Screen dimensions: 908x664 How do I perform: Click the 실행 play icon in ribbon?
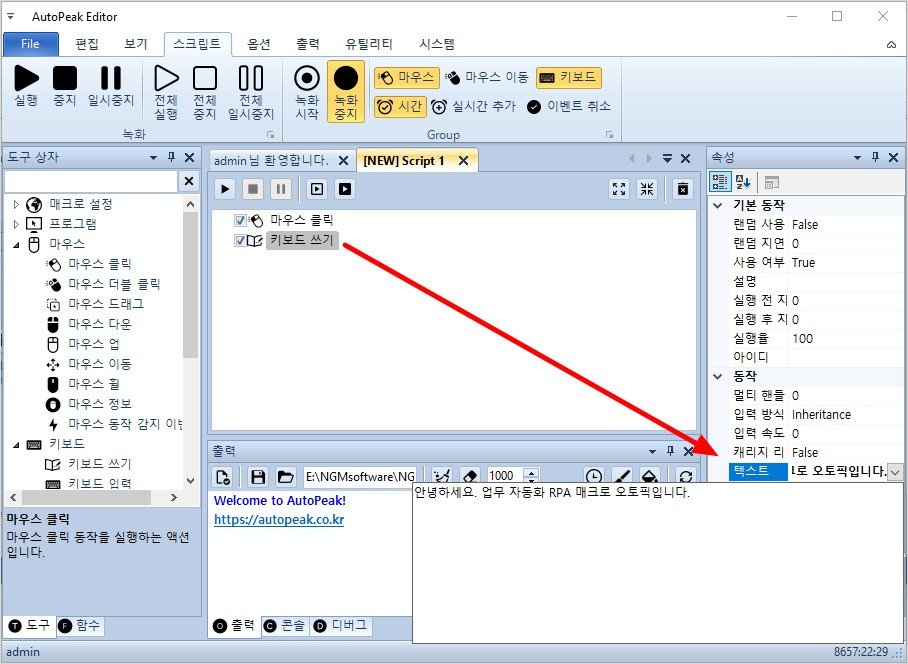click(26, 78)
